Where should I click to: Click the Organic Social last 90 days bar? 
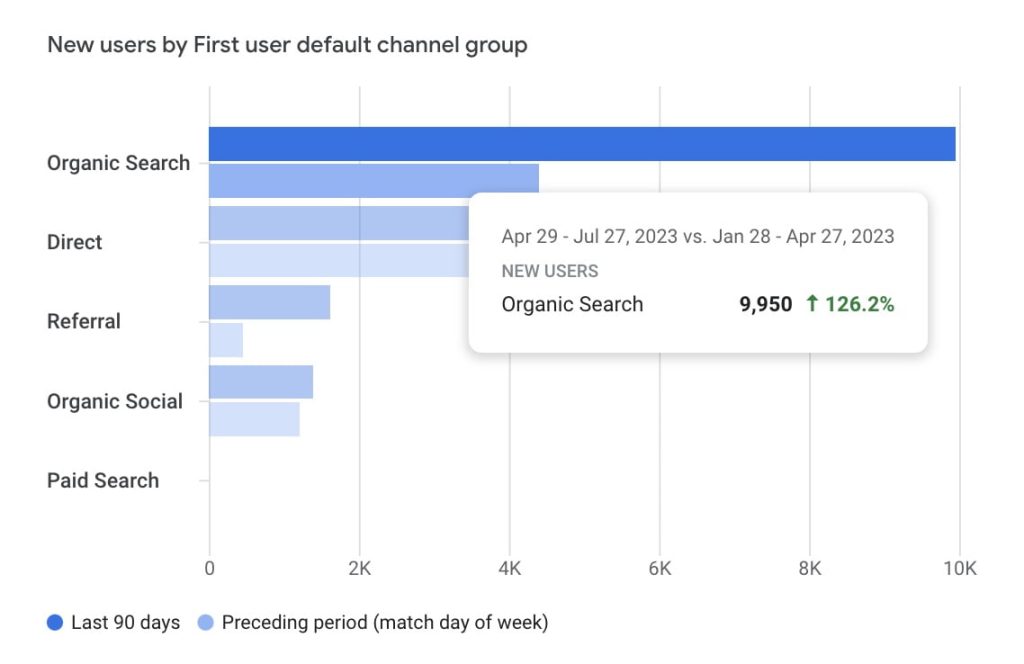click(261, 382)
